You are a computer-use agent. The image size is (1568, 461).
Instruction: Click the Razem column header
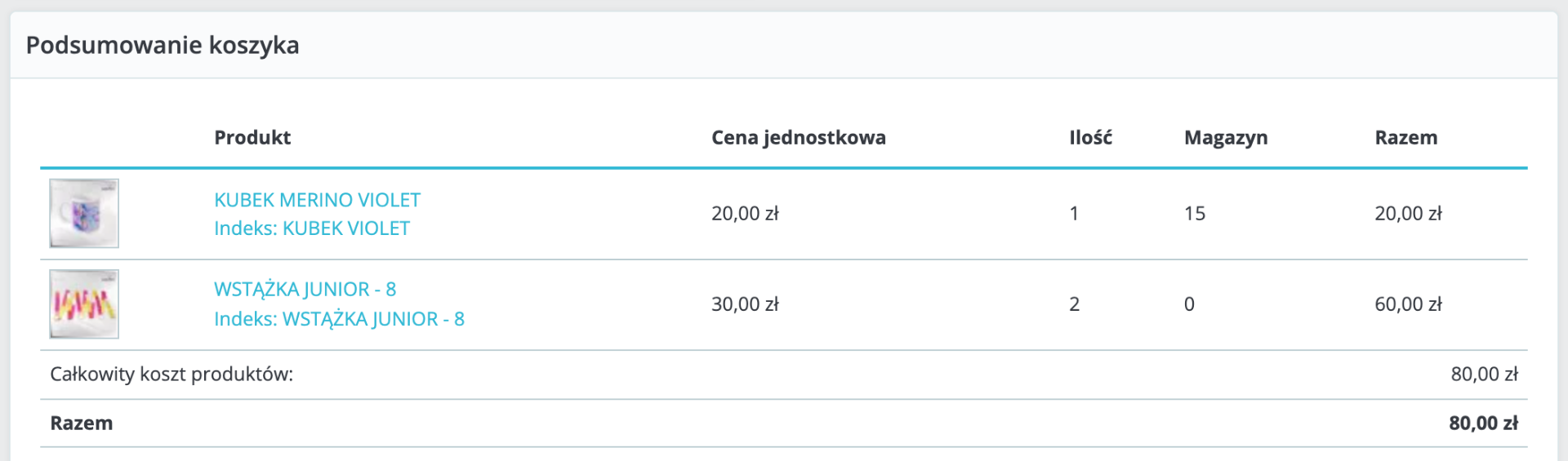coord(1405,138)
